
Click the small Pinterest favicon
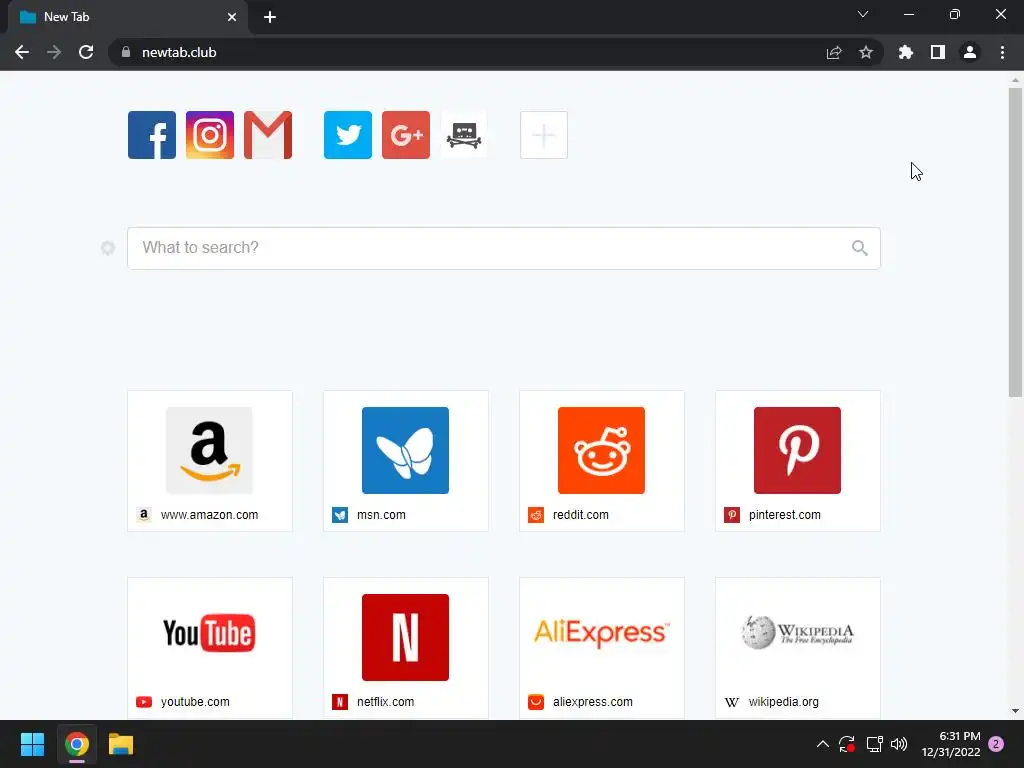coord(731,515)
